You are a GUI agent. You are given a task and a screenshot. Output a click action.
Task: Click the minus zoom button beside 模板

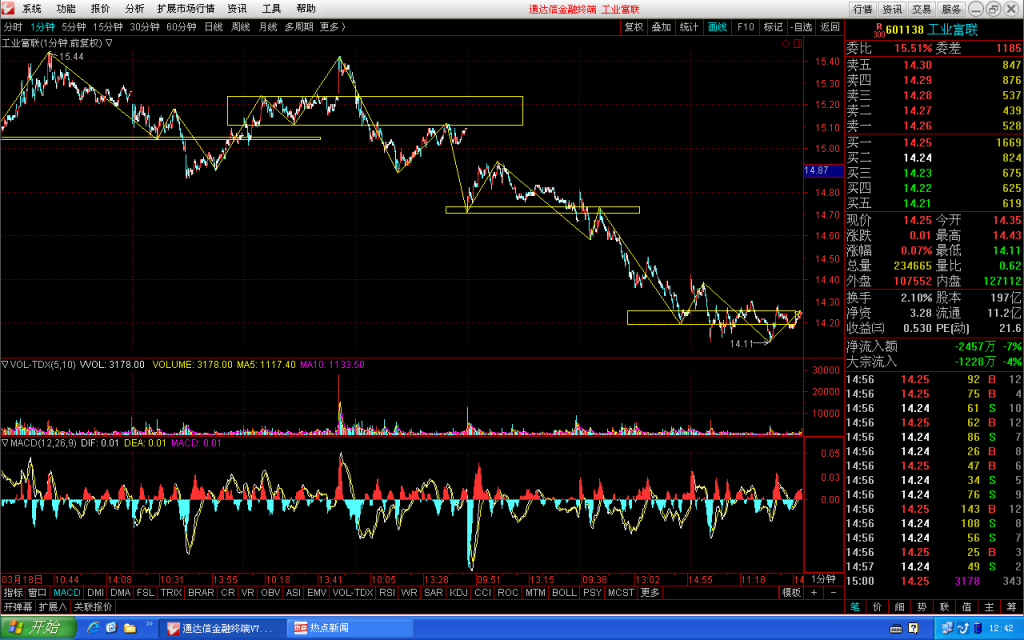coord(833,592)
